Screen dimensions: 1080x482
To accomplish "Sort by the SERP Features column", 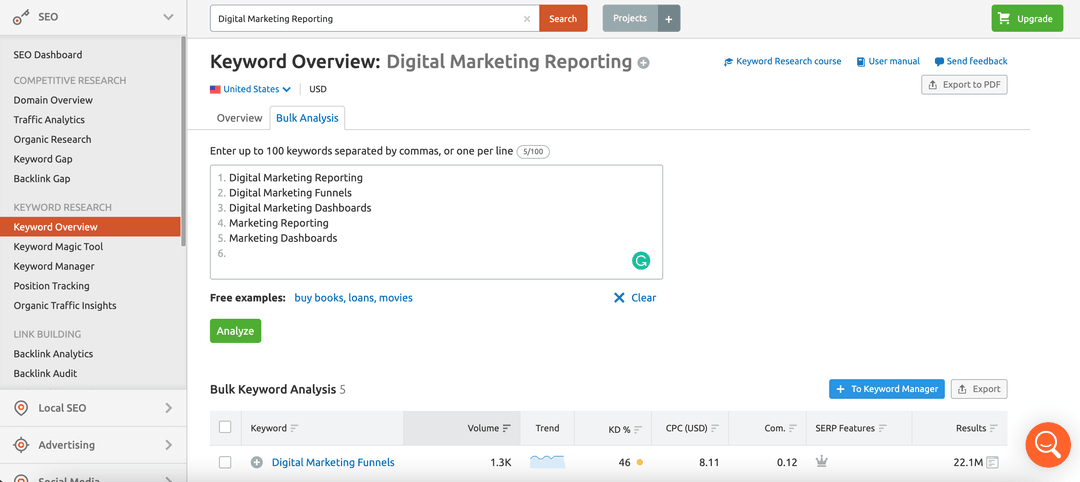I will [x=851, y=428].
